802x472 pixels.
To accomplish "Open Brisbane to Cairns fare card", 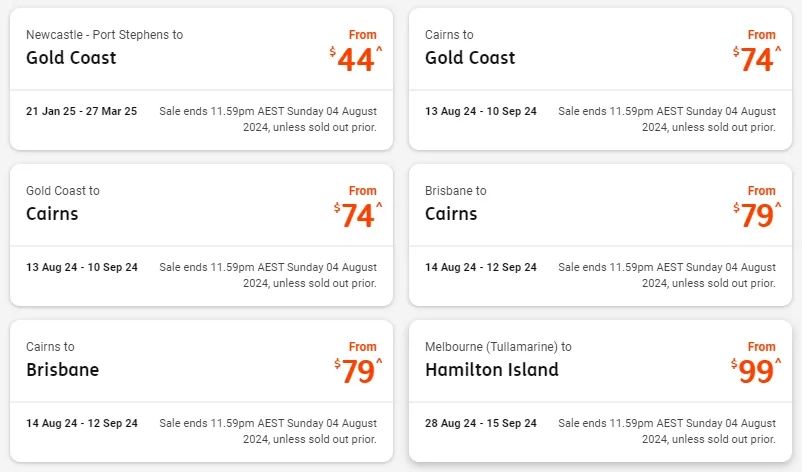I will [x=600, y=235].
